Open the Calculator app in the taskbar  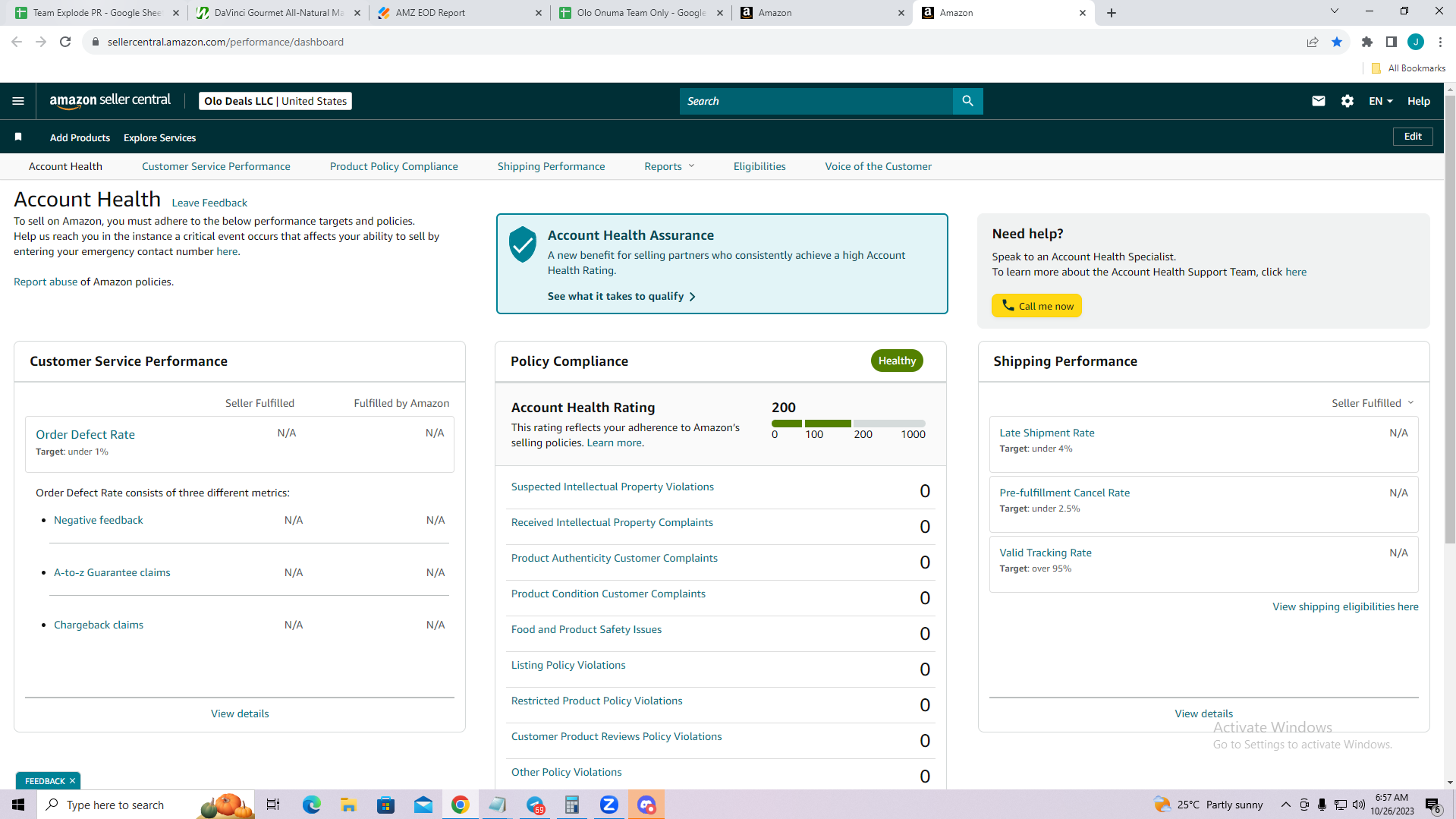pos(572,805)
